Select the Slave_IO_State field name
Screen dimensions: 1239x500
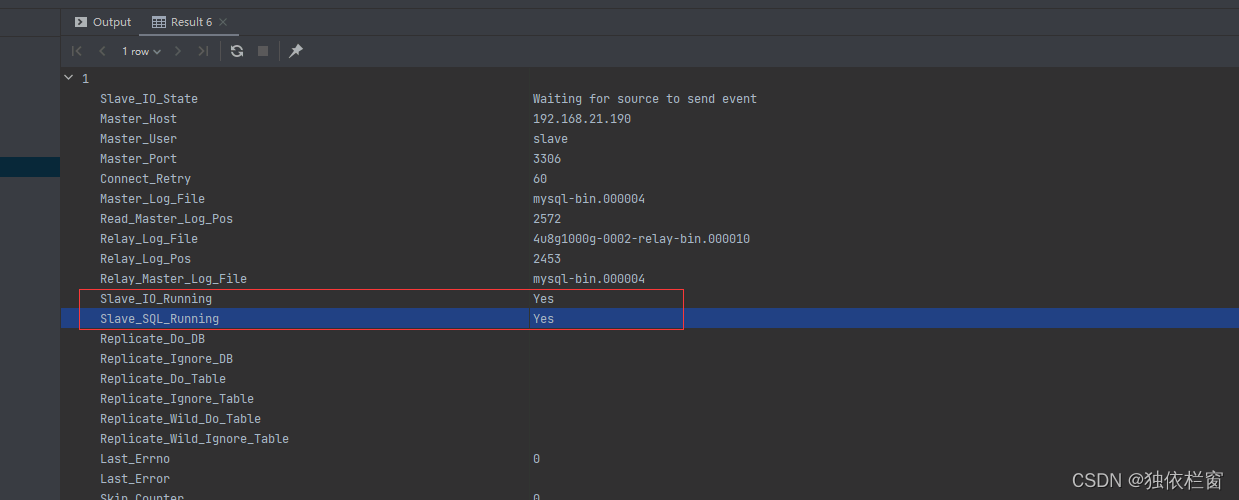coord(149,99)
